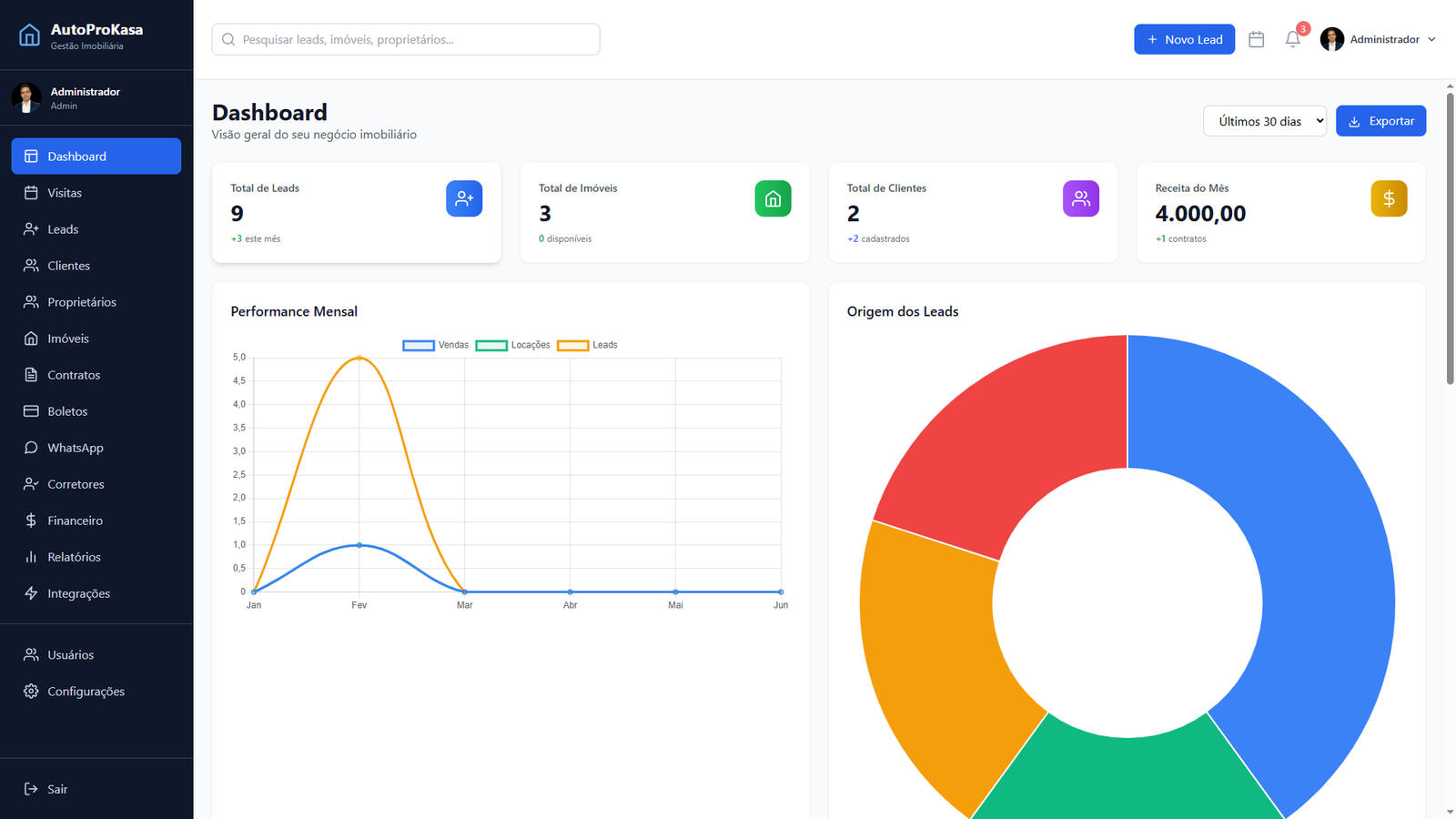The height and width of the screenshot is (819, 1456).
Task: Open the calendar icon in header
Action: (x=1256, y=39)
